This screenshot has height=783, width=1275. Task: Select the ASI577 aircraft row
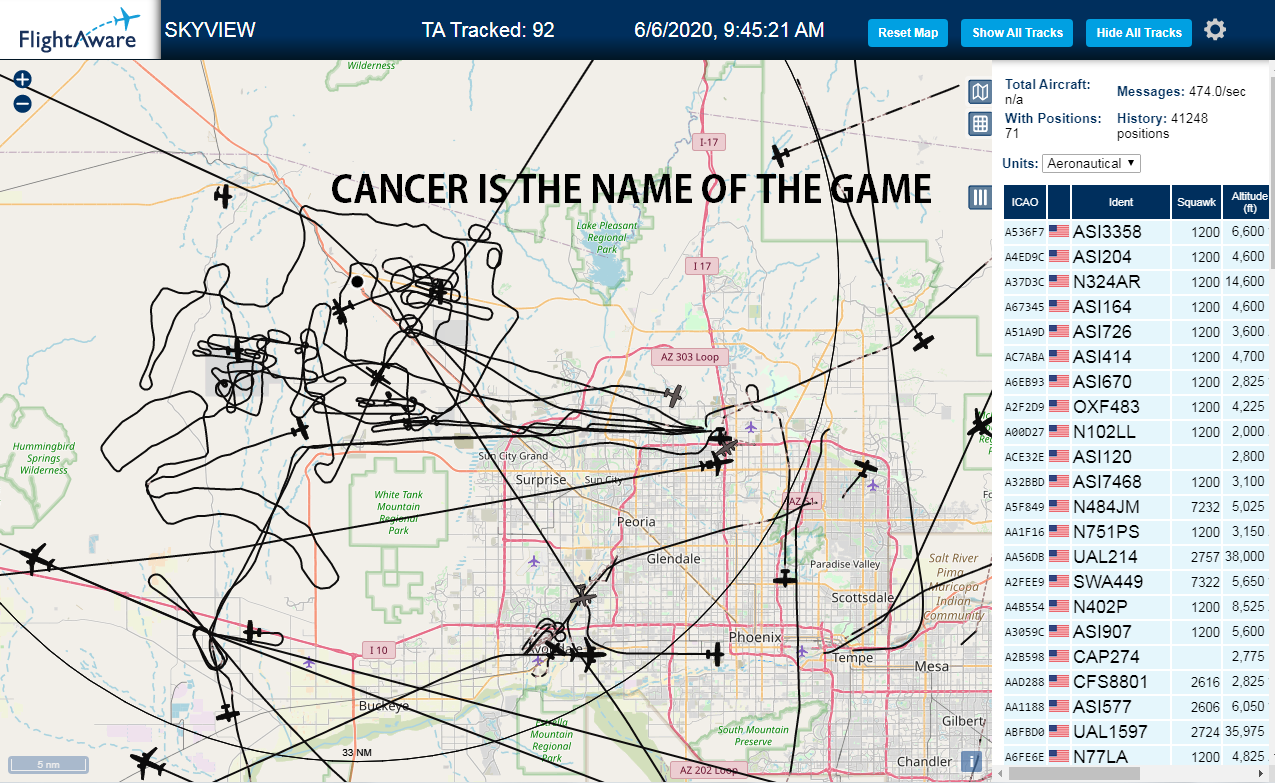click(x=1139, y=707)
